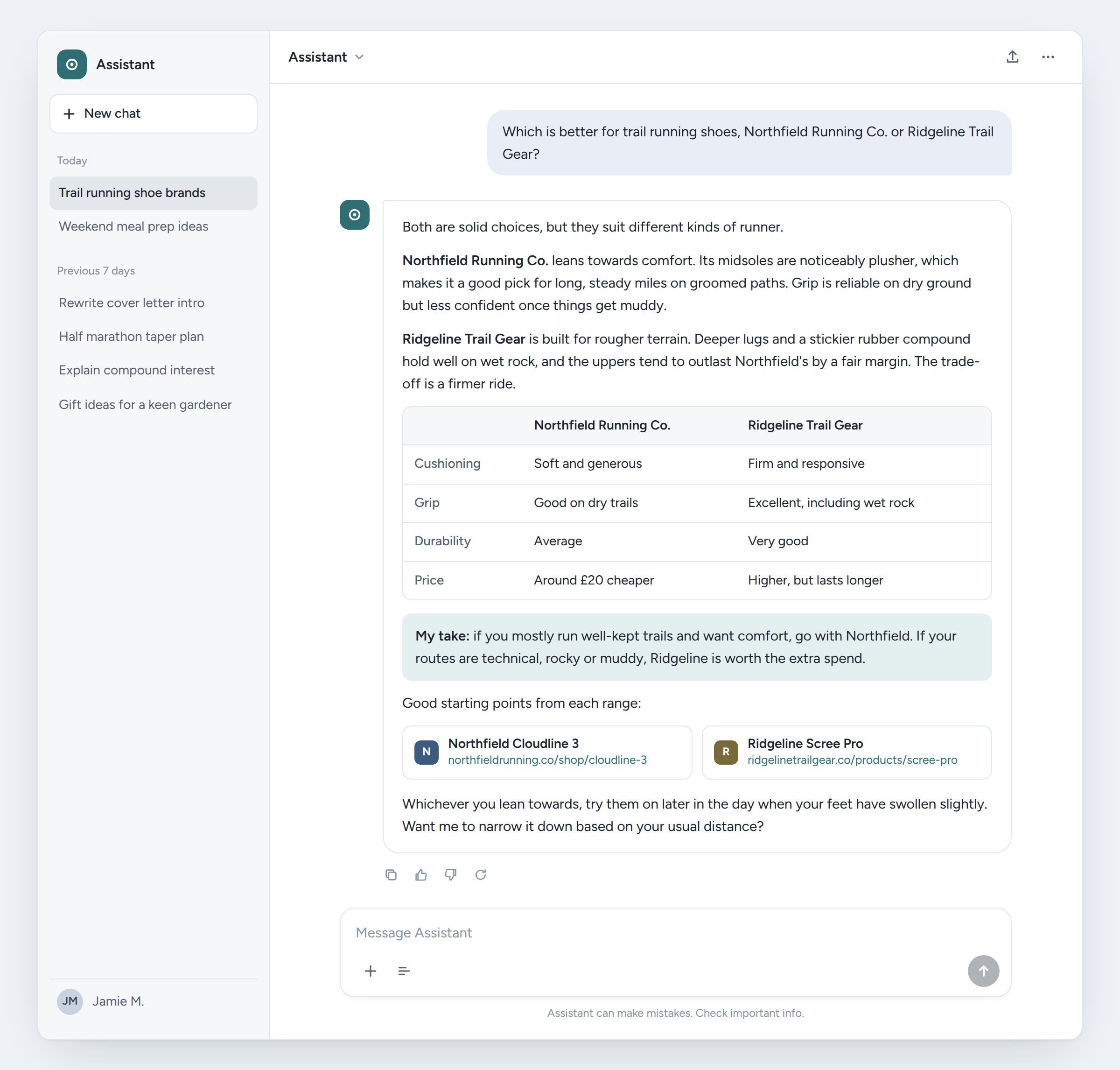1120x1070 pixels.
Task: Click the 'Northfield Running Co.' table header
Action: [x=602, y=425]
